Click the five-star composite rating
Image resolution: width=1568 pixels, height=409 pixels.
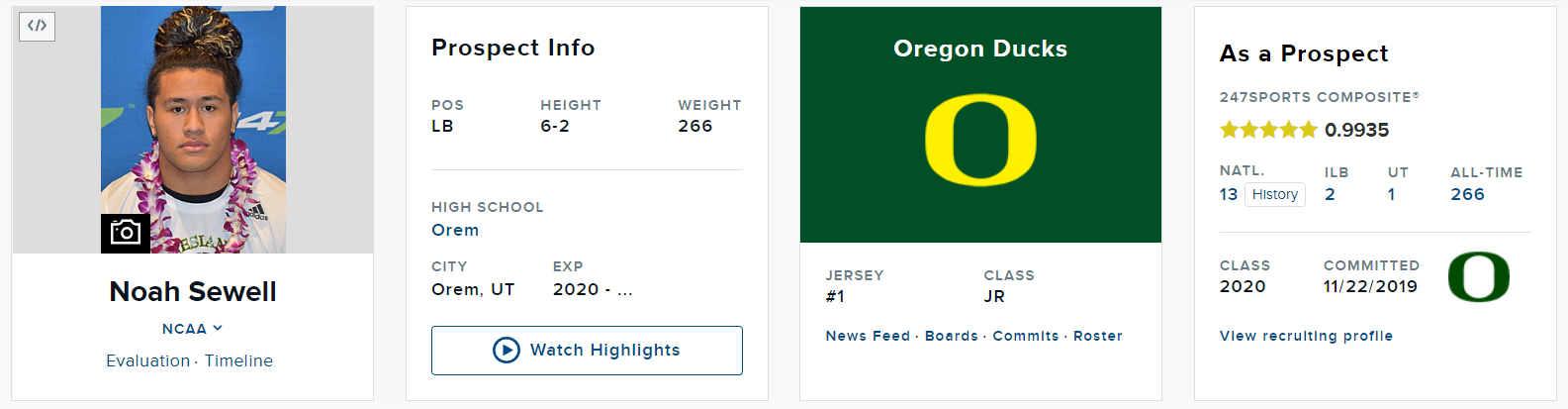point(1268,130)
